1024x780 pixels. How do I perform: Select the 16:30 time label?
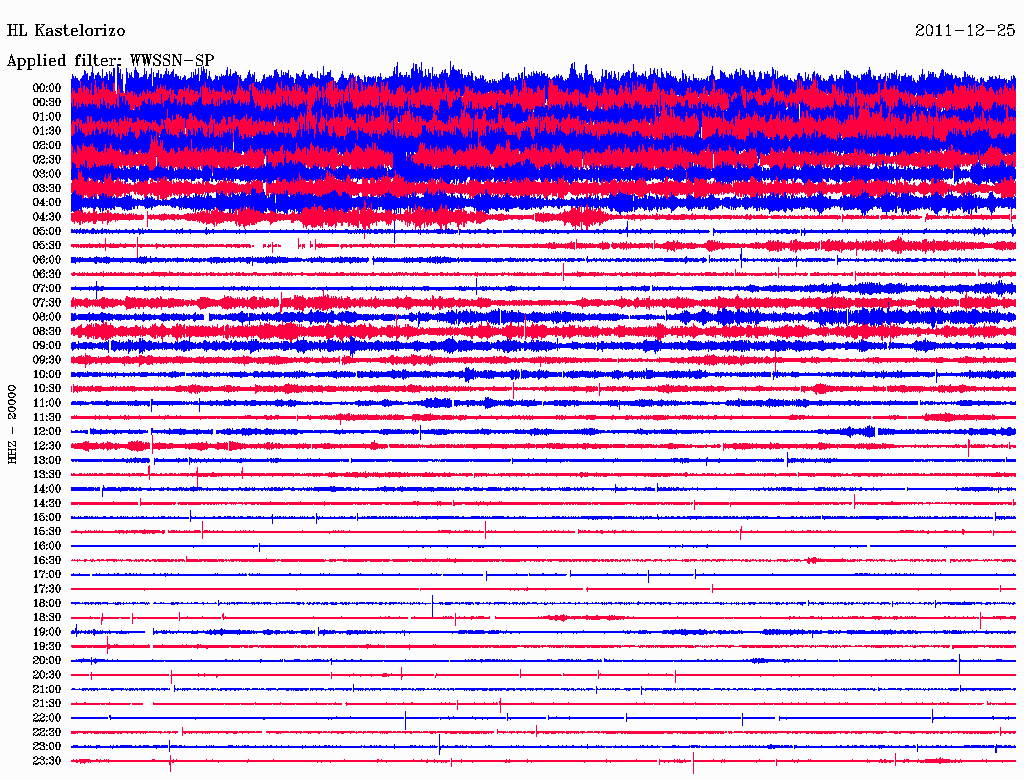[47, 561]
